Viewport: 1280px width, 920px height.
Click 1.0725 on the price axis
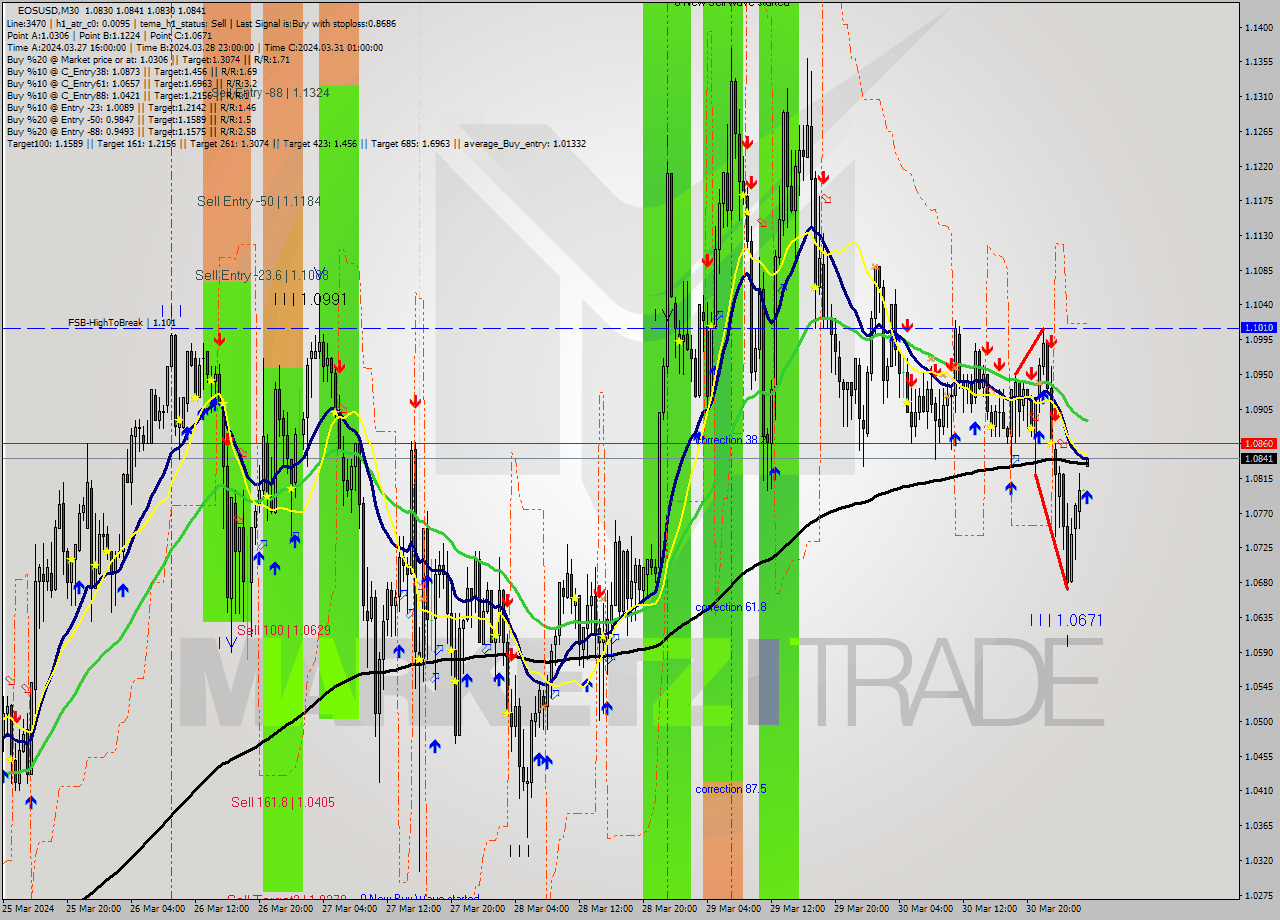1258,547
